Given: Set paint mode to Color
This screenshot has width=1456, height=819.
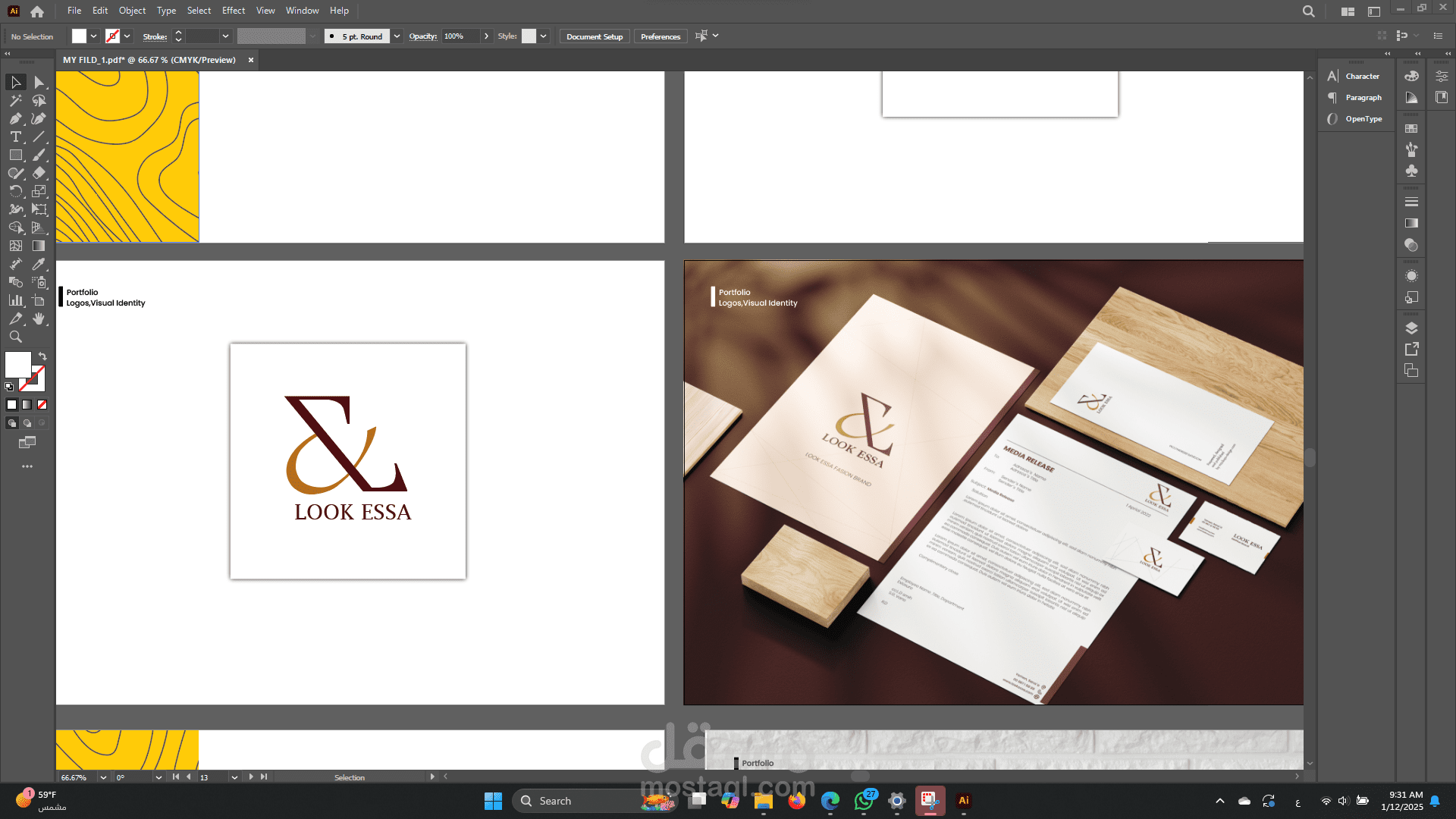Looking at the screenshot, I should [11, 405].
